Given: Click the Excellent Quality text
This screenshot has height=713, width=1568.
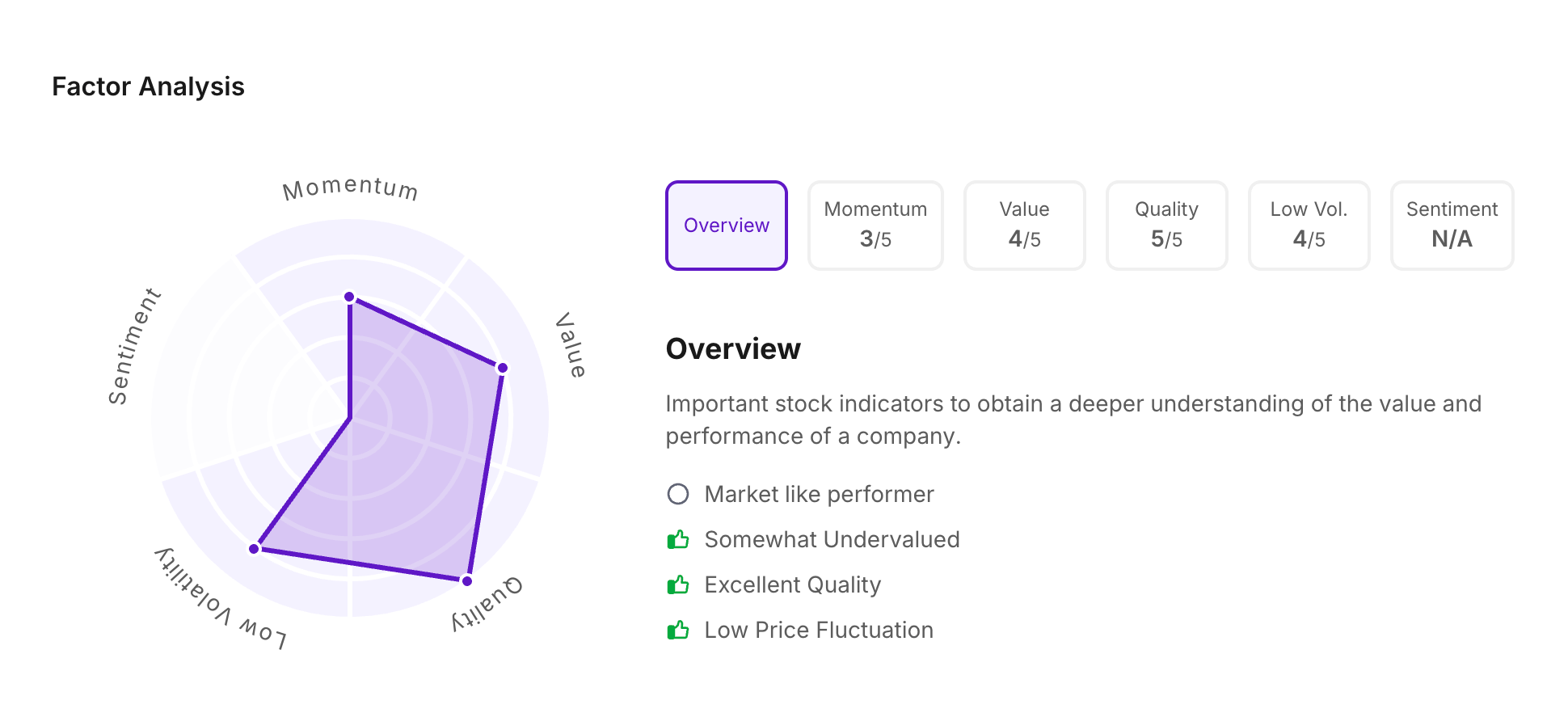Looking at the screenshot, I should click(x=792, y=584).
